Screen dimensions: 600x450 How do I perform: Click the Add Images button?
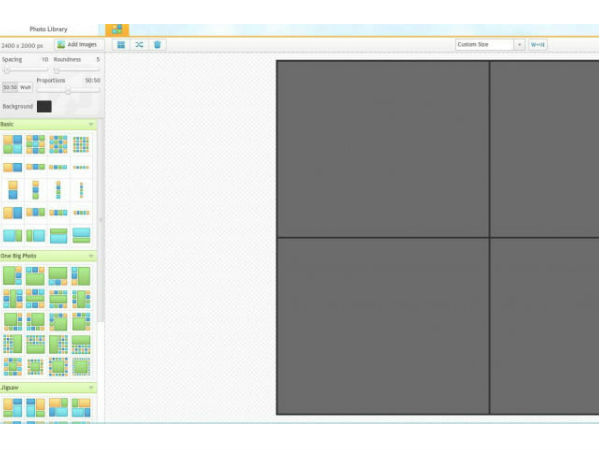click(x=79, y=45)
